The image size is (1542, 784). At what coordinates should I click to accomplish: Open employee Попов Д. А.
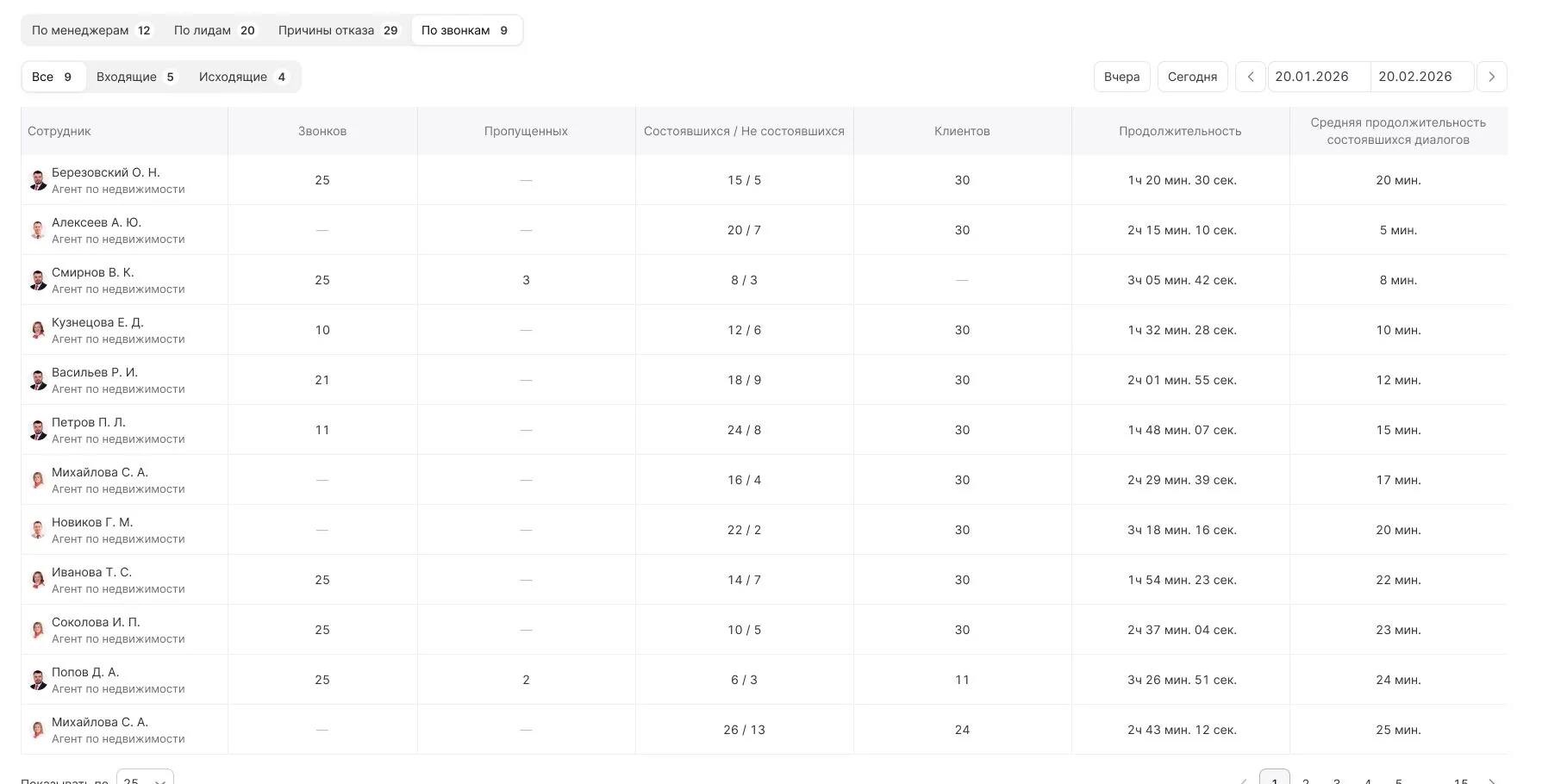[85, 672]
